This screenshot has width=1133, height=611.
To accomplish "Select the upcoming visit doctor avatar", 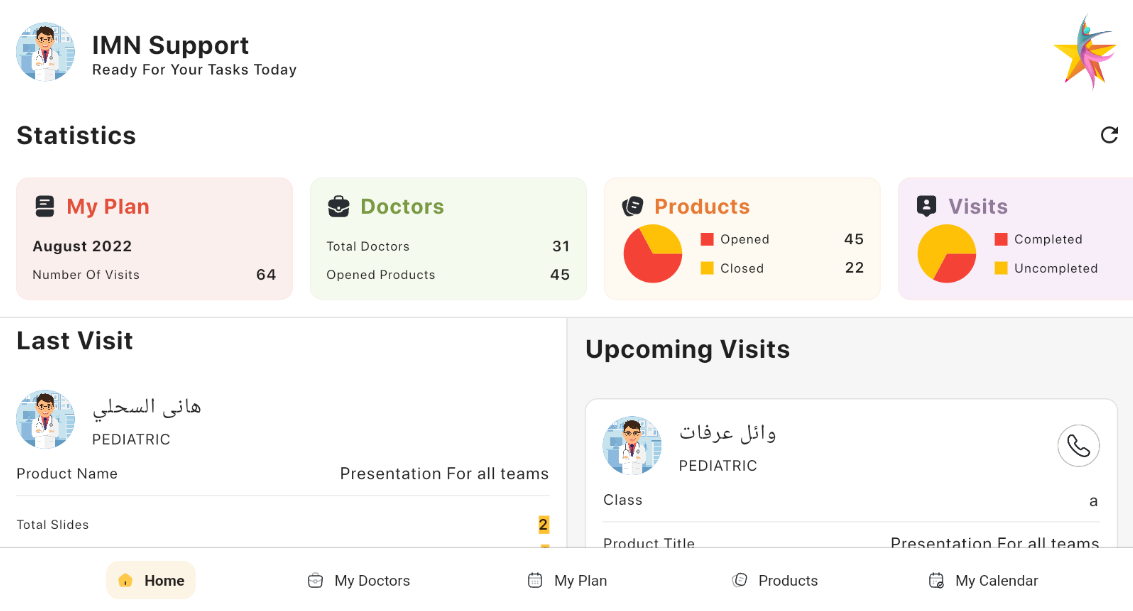I will pyautogui.click(x=632, y=445).
